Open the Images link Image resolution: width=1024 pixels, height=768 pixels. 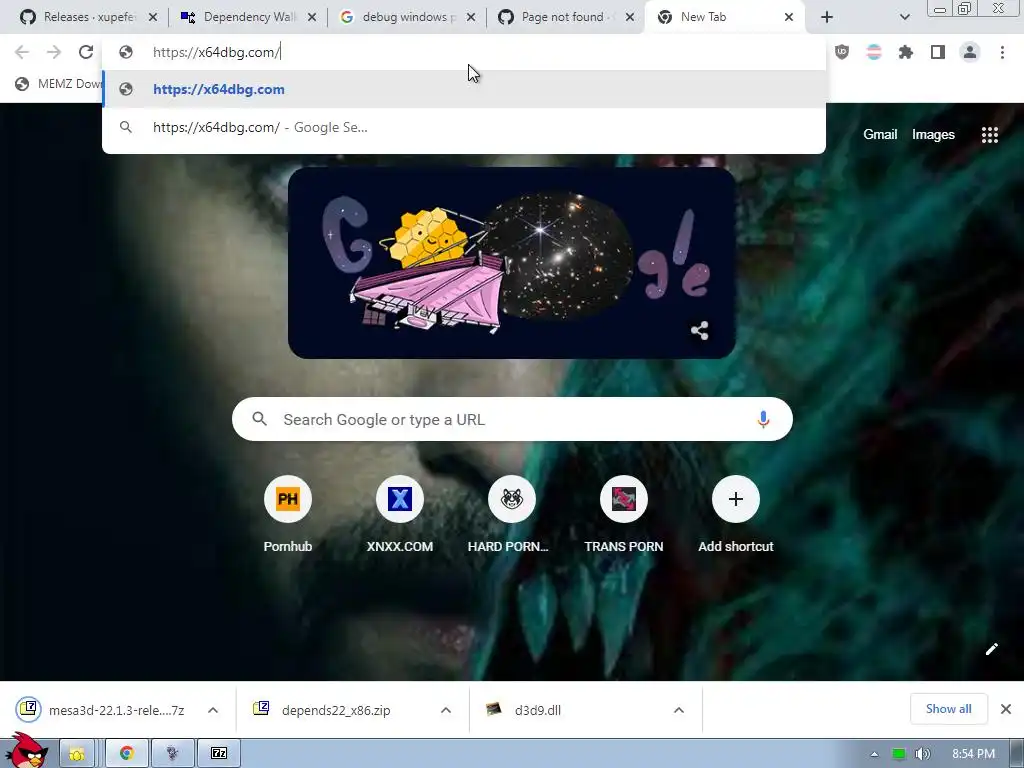[x=933, y=135]
